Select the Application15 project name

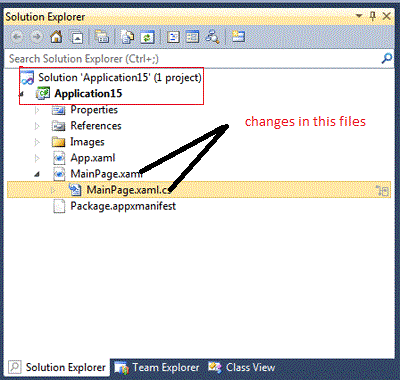tap(88, 93)
